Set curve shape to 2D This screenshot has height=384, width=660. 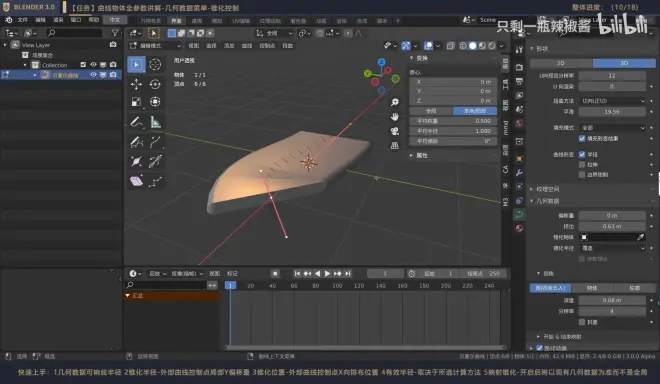(561, 63)
